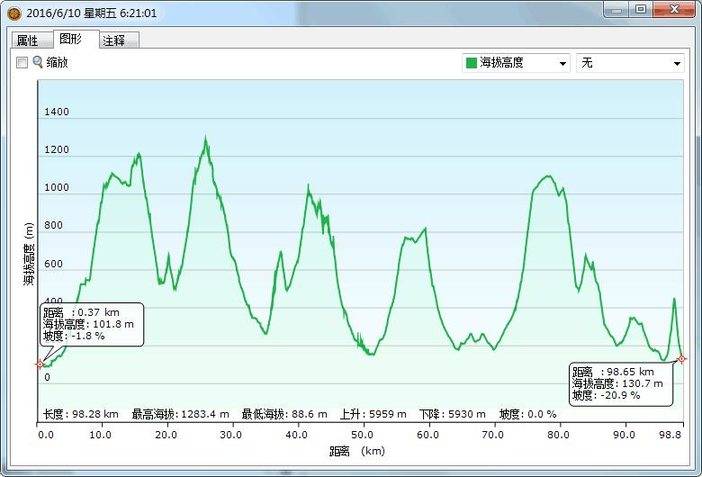Click the green swatch beside 海拔高度
Screen dimensions: 702x477
[471, 63]
